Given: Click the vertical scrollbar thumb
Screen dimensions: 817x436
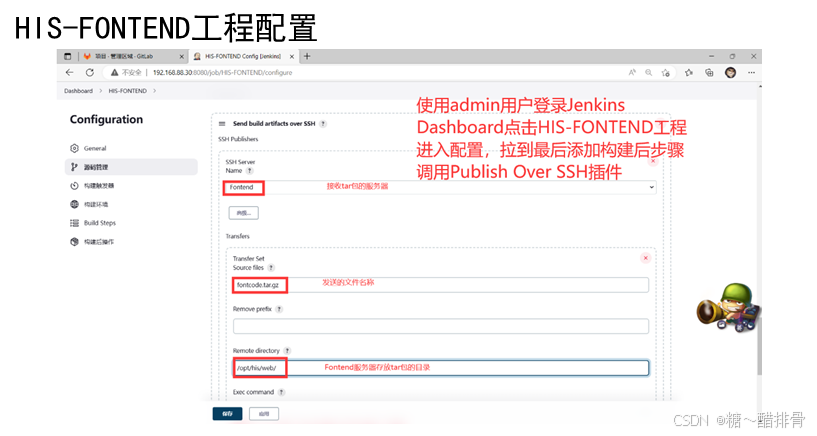Looking at the screenshot, I should click(x=759, y=344).
